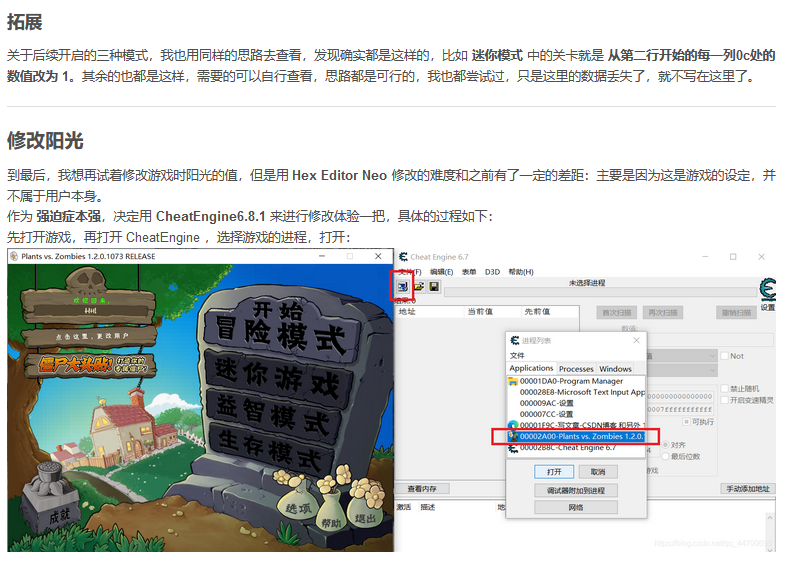Click Cheat Engine 6.7 icon in process list
Screen dimensions: 791x564
(513, 448)
